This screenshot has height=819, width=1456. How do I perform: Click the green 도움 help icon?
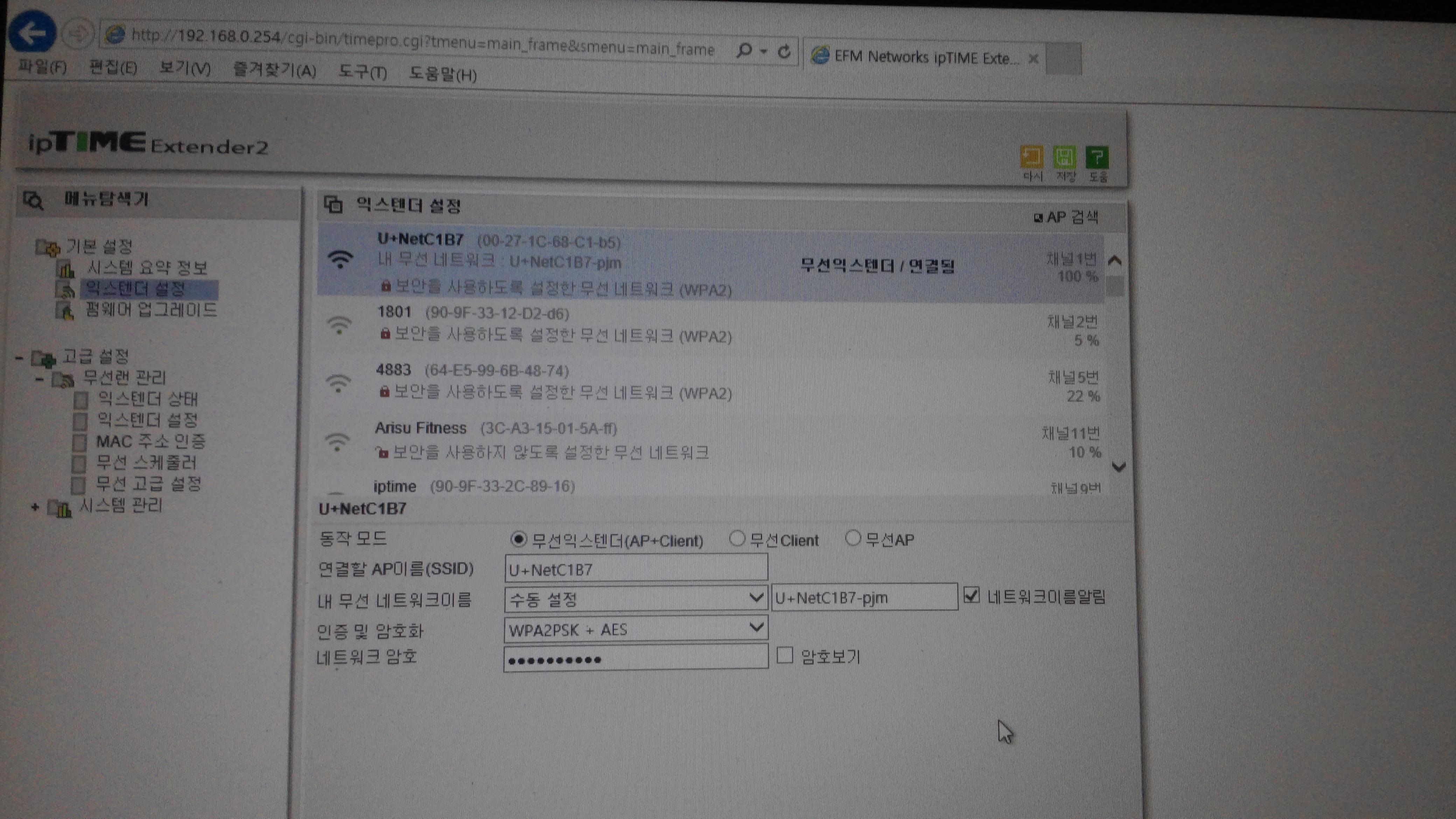pyautogui.click(x=1097, y=158)
